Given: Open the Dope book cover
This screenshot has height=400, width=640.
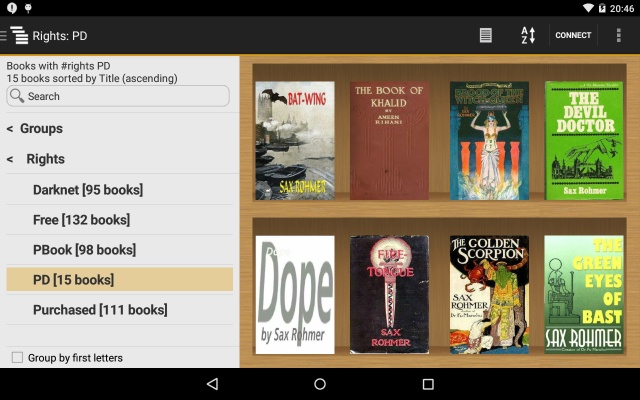Looking at the screenshot, I should point(295,295).
